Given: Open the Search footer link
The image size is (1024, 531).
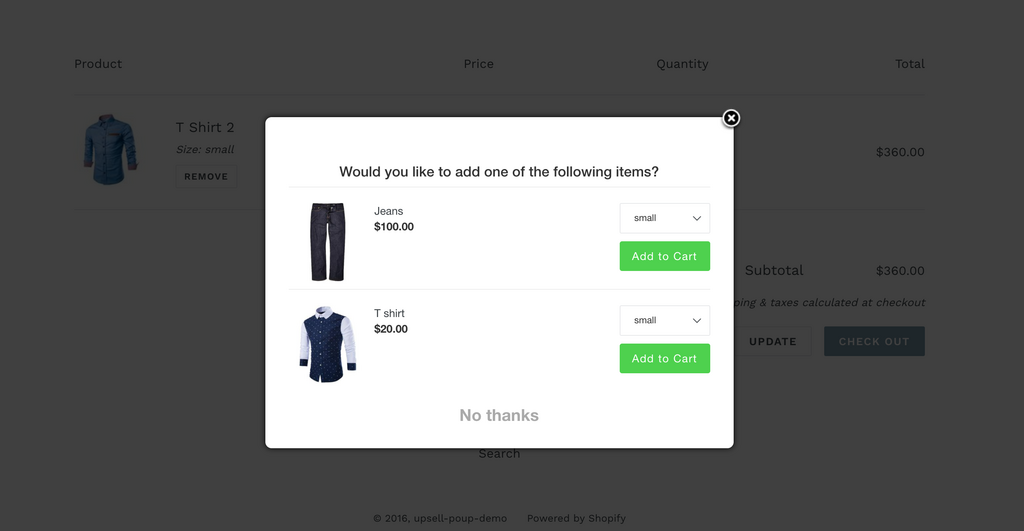Looking at the screenshot, I should [x=499, y=454].
